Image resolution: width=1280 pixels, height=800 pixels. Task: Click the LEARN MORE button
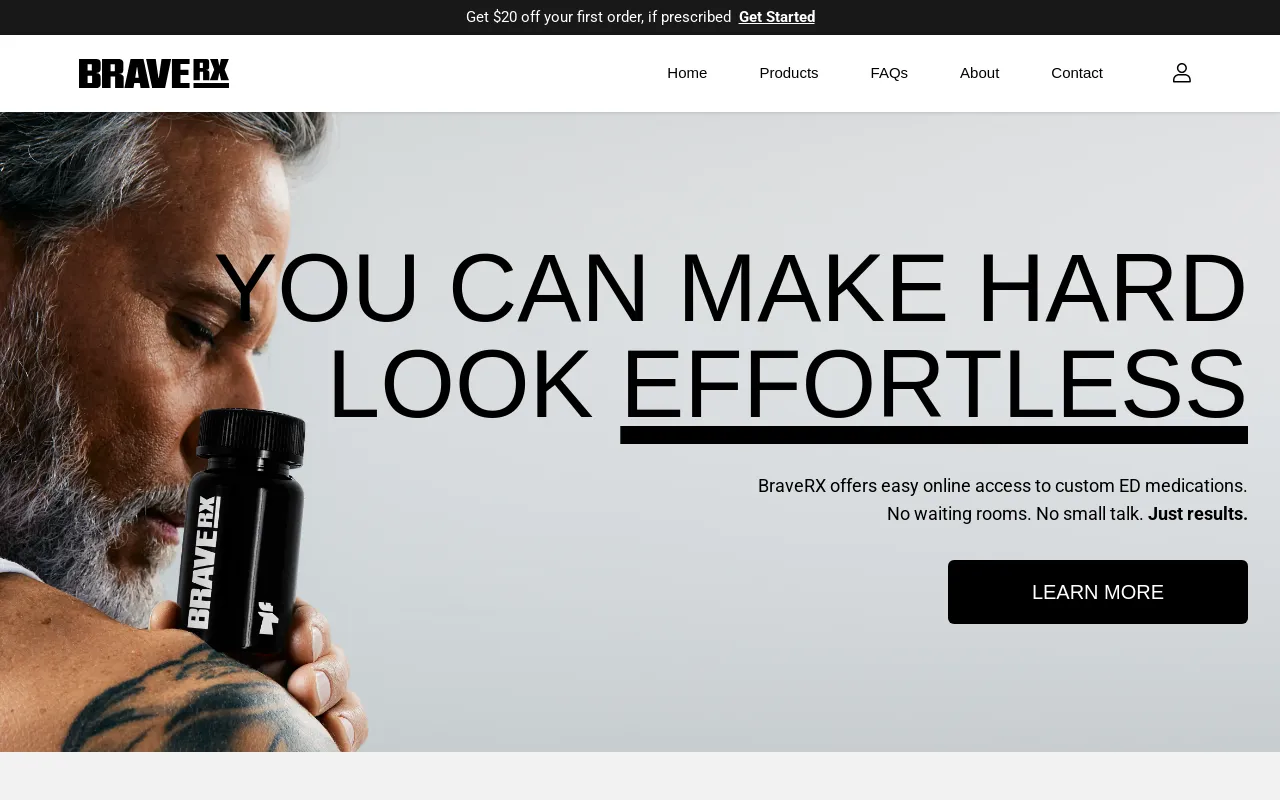[1098, 592]
